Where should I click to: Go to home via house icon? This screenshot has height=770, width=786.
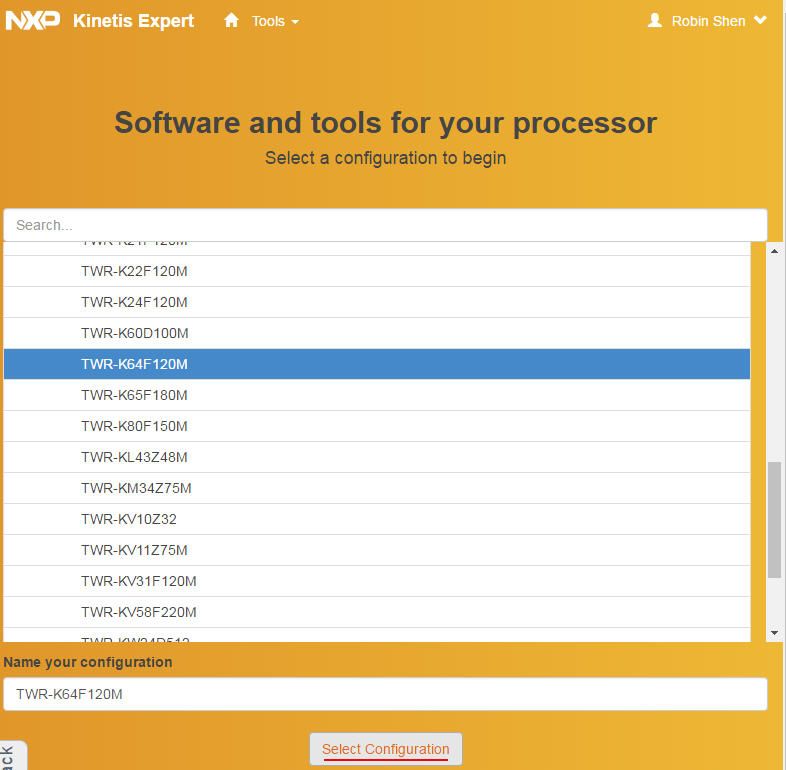point(231,21)
